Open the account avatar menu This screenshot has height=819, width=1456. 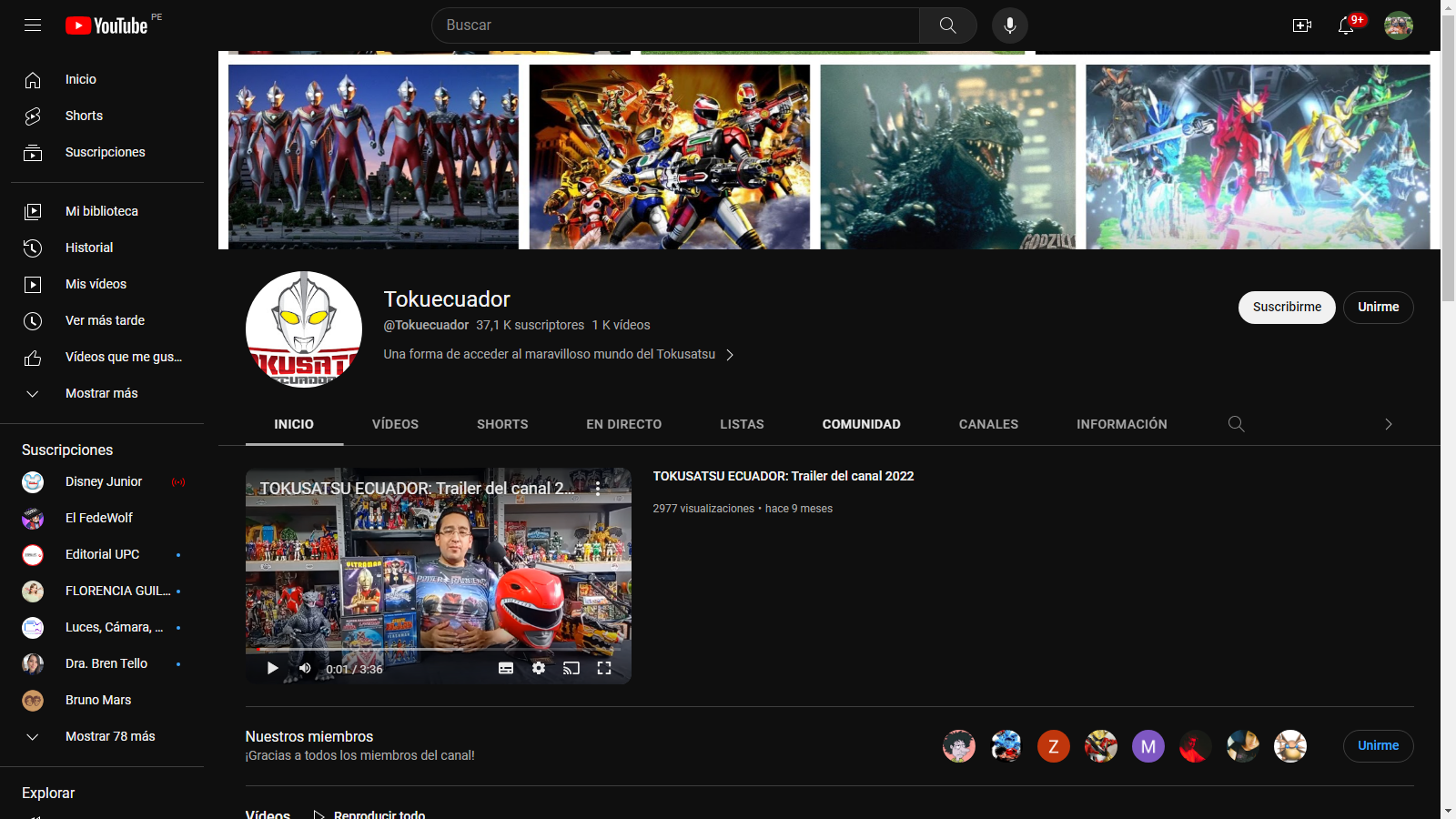[x=1399, y=25]
